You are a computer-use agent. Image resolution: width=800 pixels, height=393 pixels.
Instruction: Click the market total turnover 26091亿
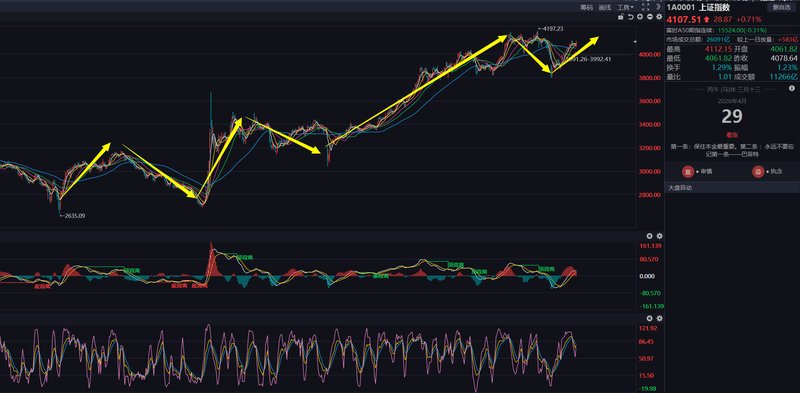pos(718,39)
